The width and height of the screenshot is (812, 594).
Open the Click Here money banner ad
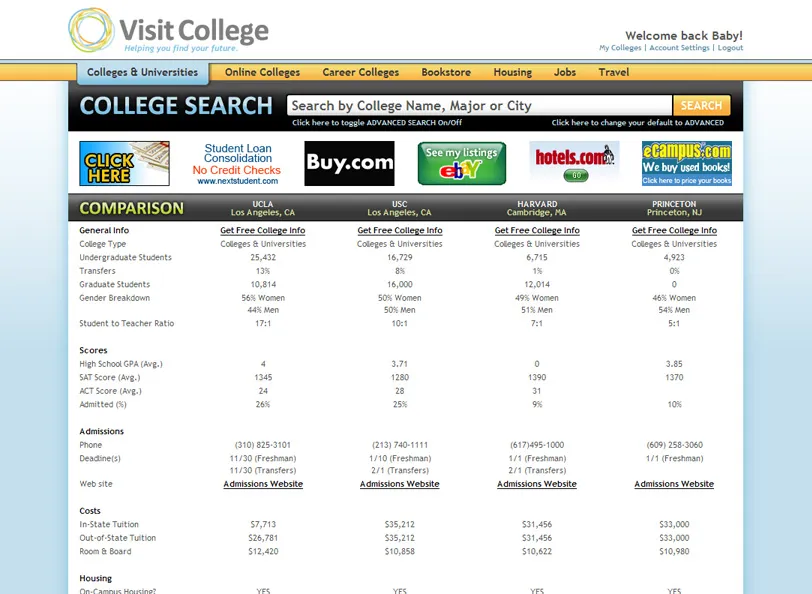pyautogui.click(x=124, y=164)
